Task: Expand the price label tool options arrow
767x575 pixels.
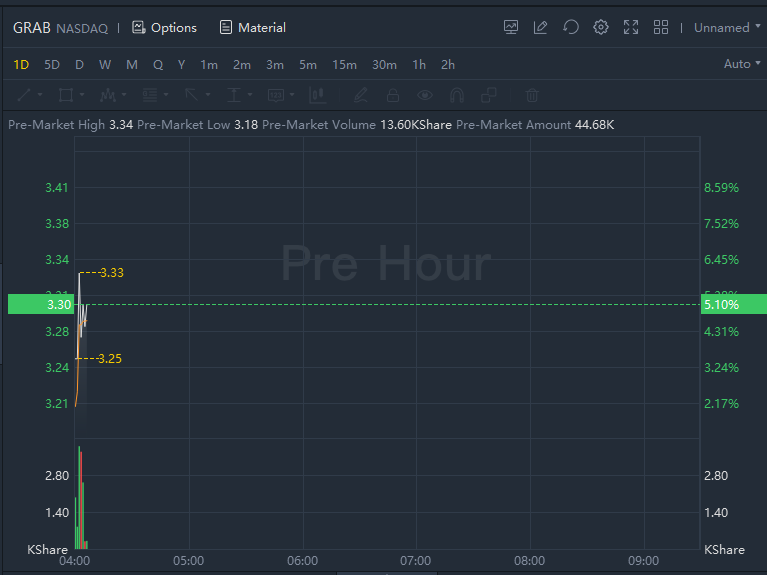Action: tap(292, 94)
